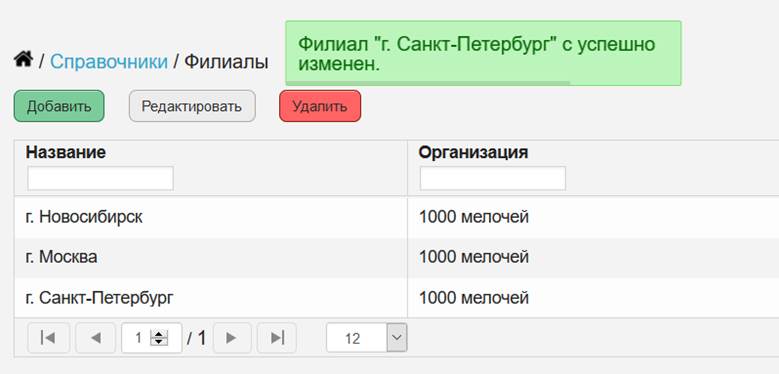Dismiss the green success notification
779x374 pixels.
coord(483,53)
